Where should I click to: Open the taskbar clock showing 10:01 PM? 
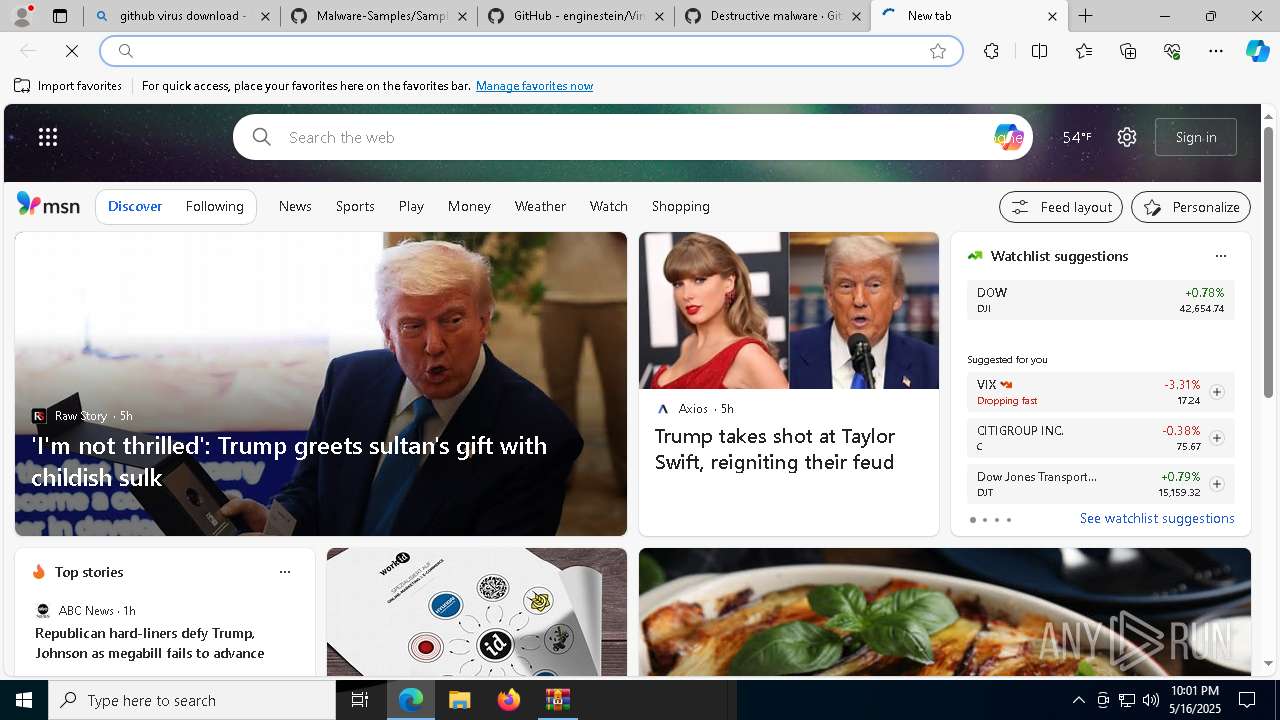pos(1195,700)
